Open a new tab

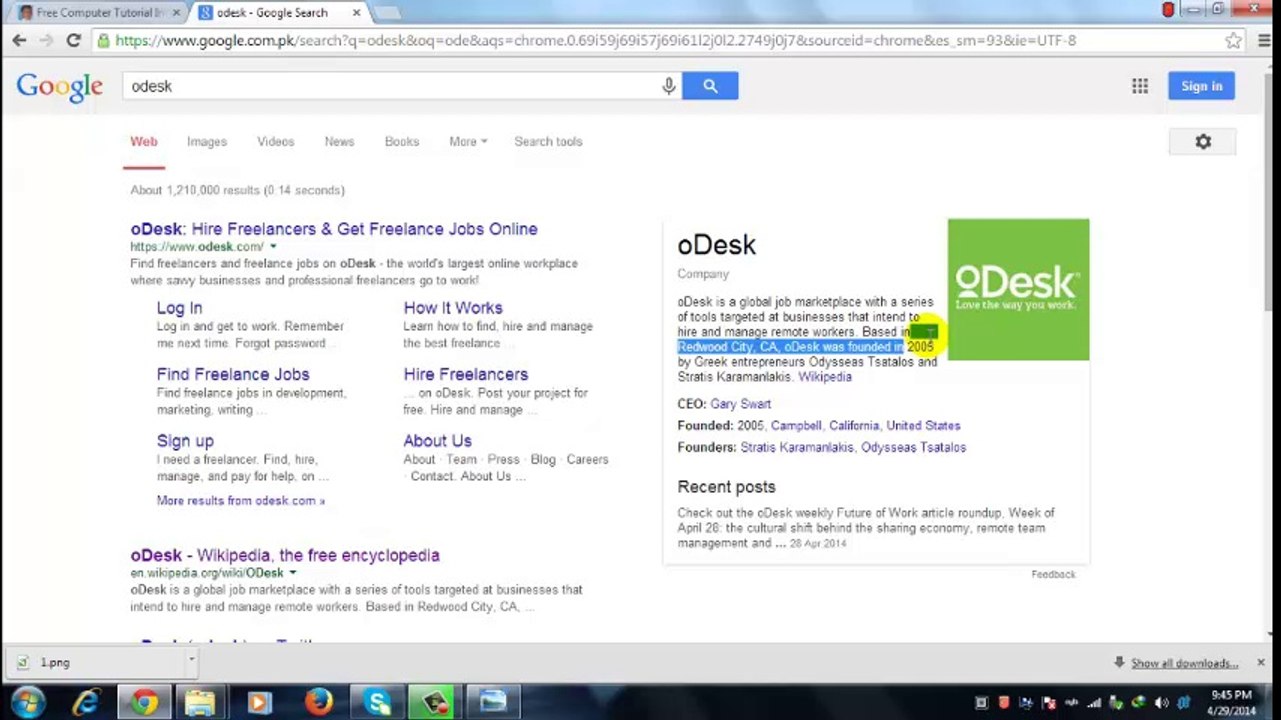[387, 13]
